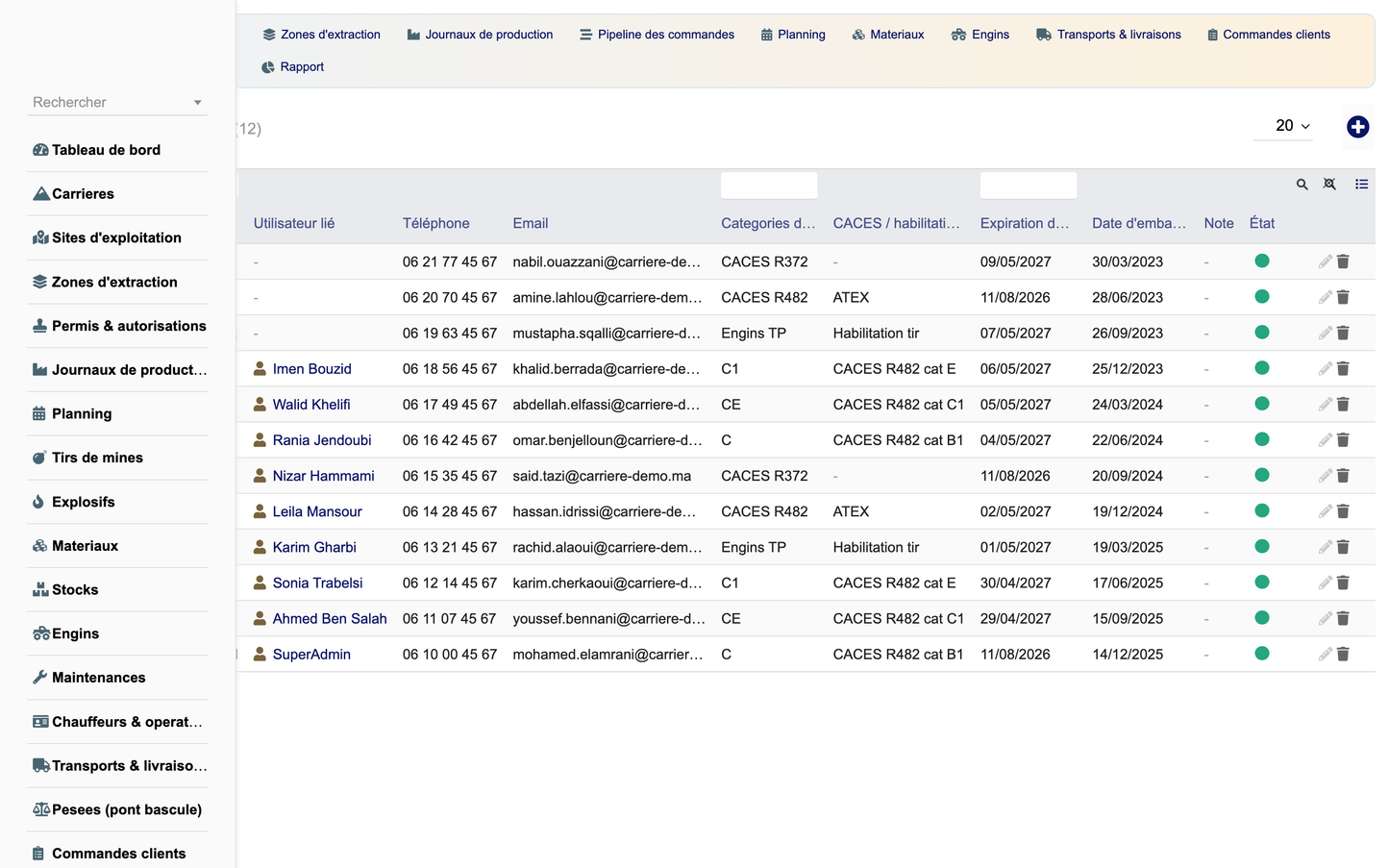Delete the Sonia Trabelsi row
The width and height of the screenshot is (1389, 868).
[x=1343, y=583]
